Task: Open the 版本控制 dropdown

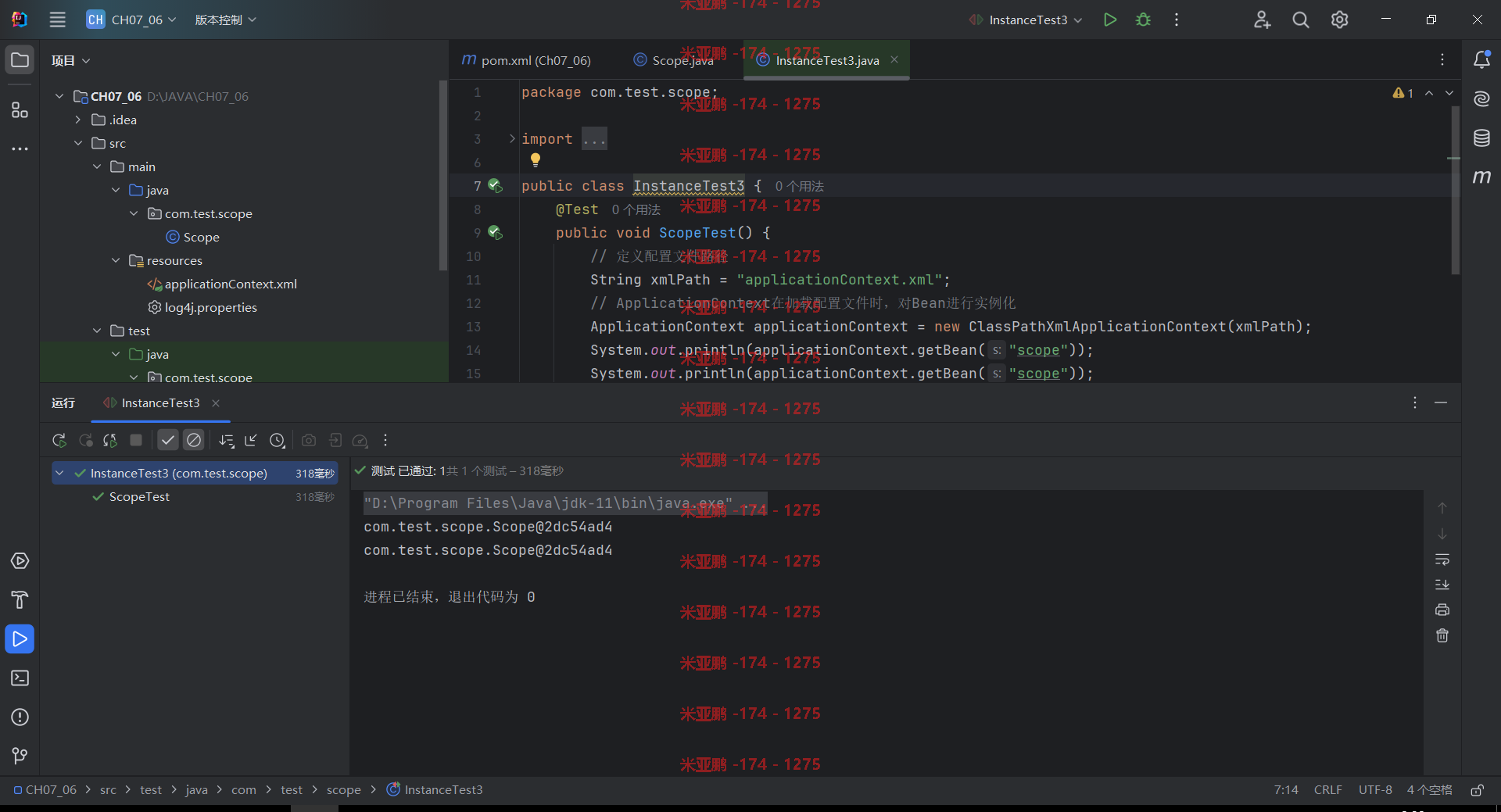Action: tap(225, 20)
